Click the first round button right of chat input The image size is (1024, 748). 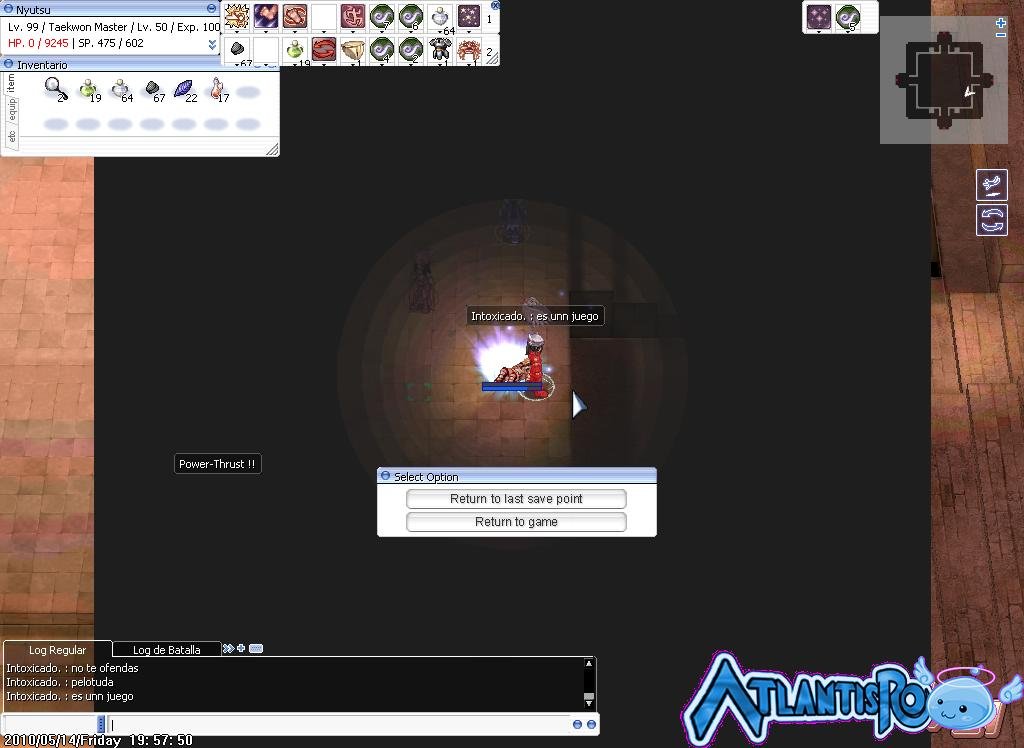[x=577, y=724]
